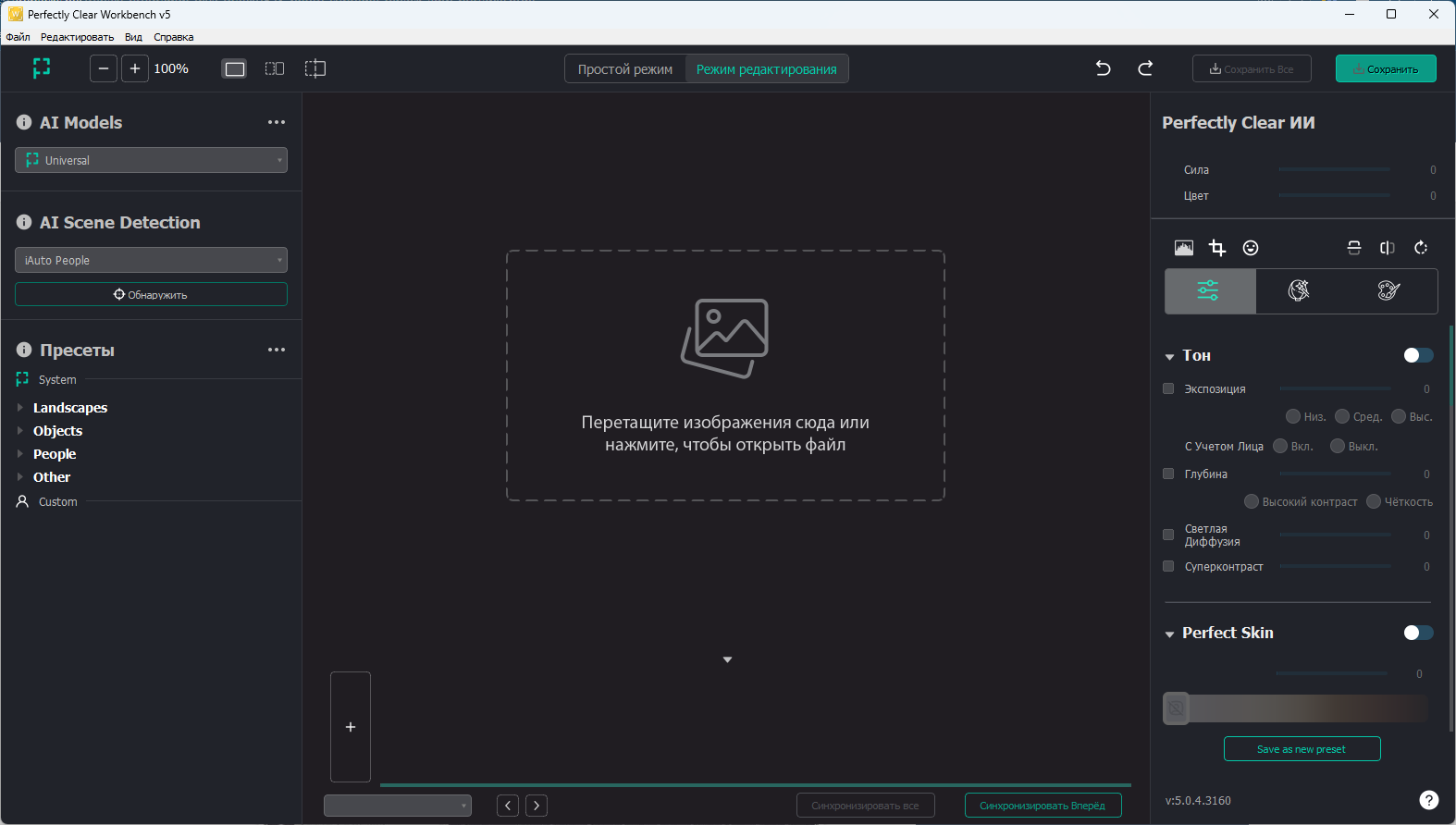Switch to split side-by-side view icon

point(275,68)
